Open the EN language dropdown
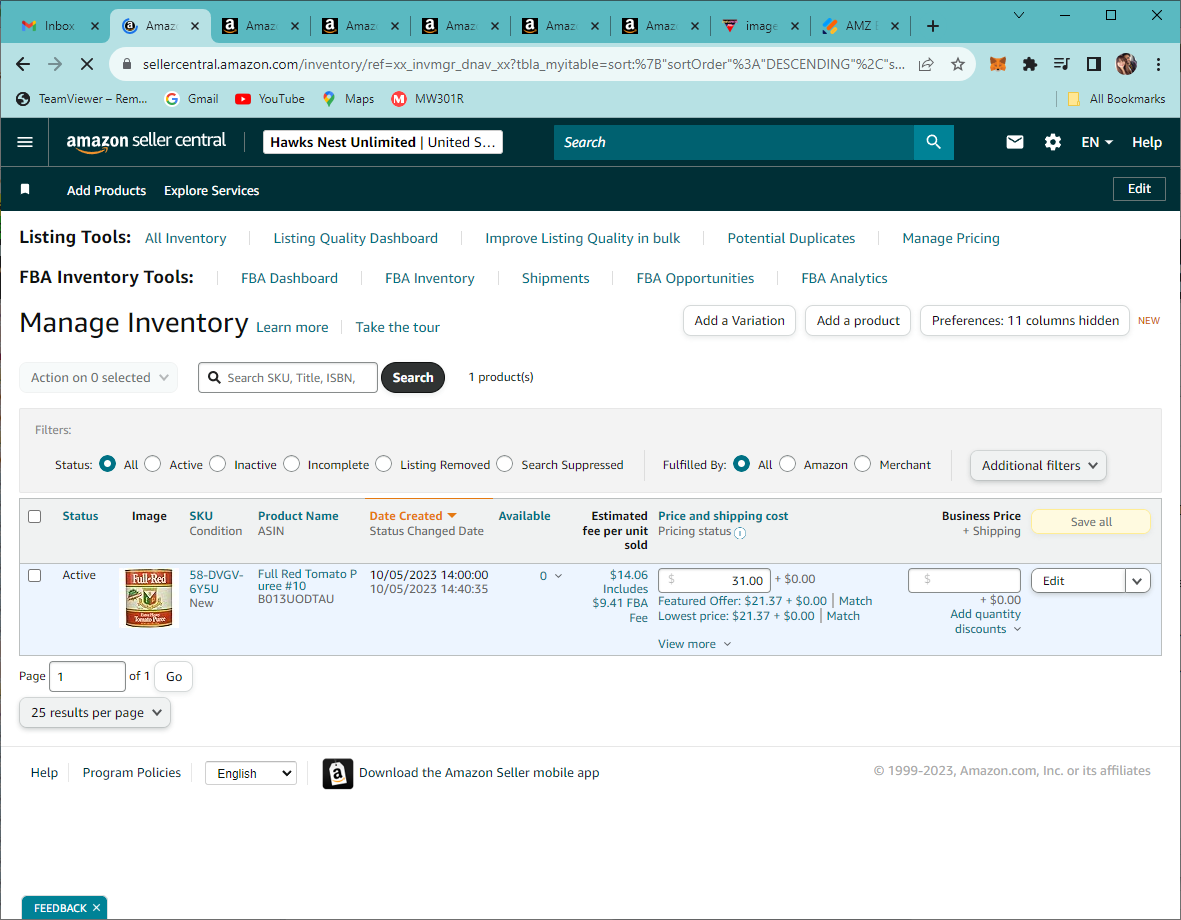 pyautogui.click(x=1097, y=142)
